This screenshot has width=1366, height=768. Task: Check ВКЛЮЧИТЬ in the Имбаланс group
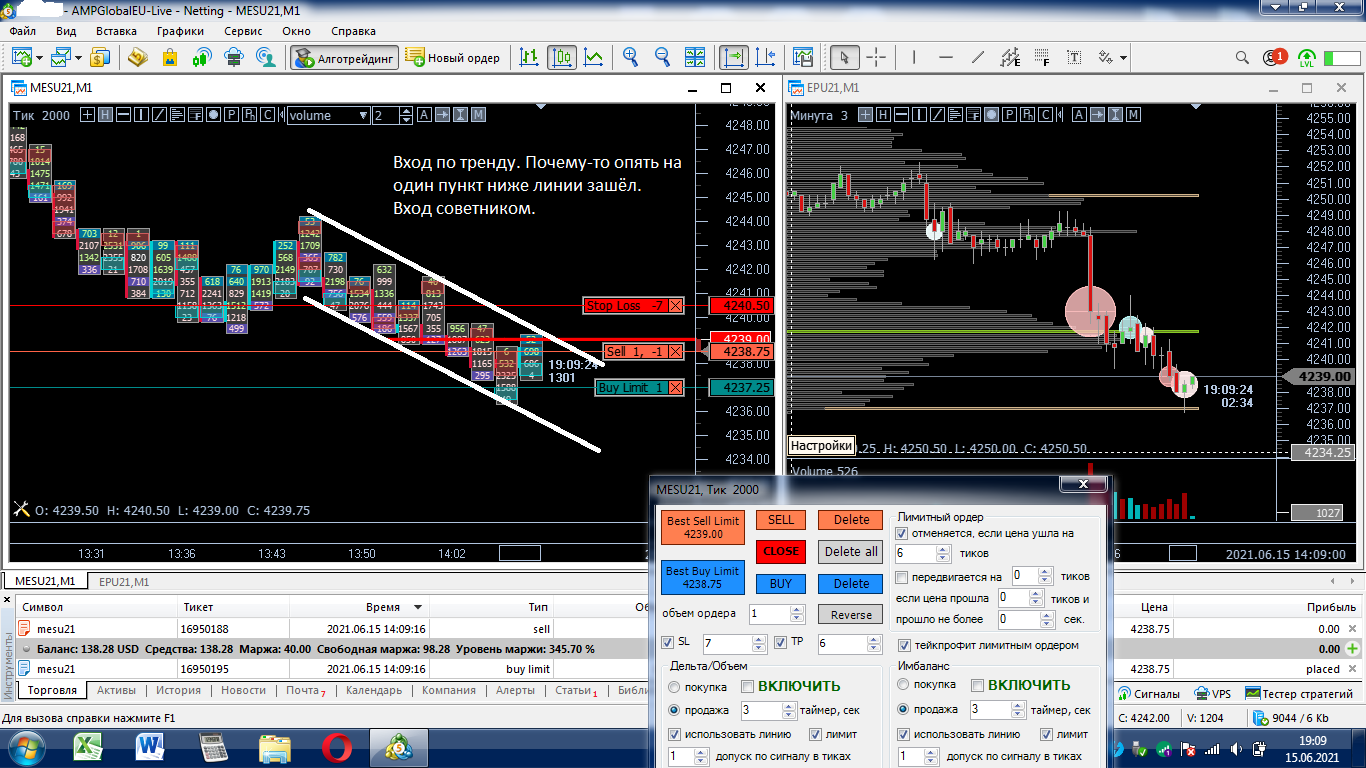click(x=978, y=685)
